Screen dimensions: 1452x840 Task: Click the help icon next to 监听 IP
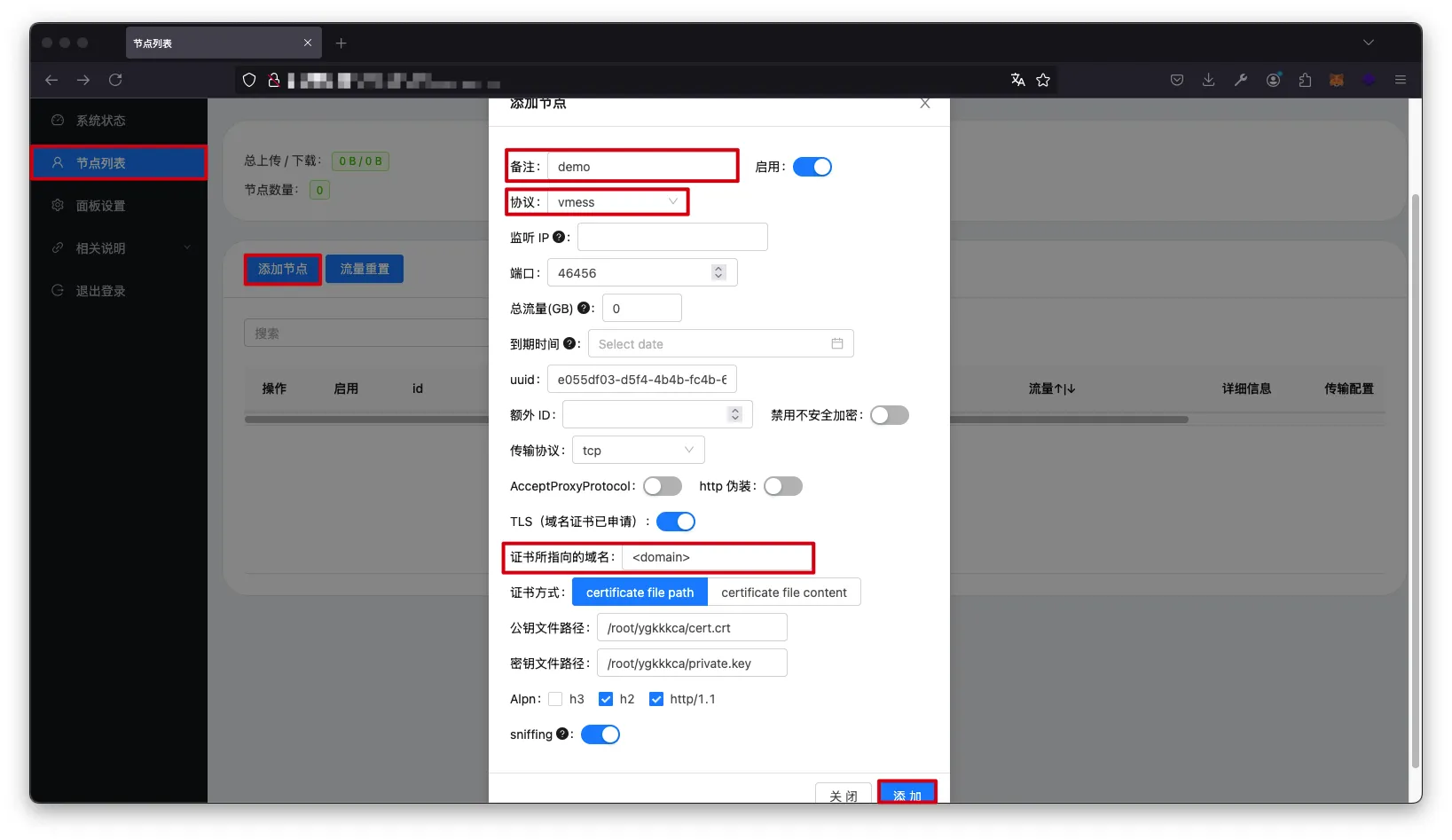coord(559,238)
